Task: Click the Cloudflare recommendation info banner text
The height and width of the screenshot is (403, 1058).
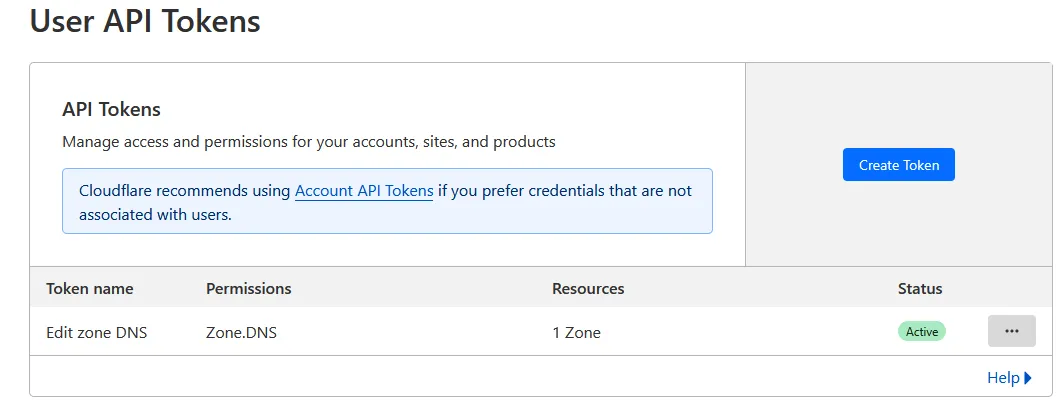Action: coord(520,190)
